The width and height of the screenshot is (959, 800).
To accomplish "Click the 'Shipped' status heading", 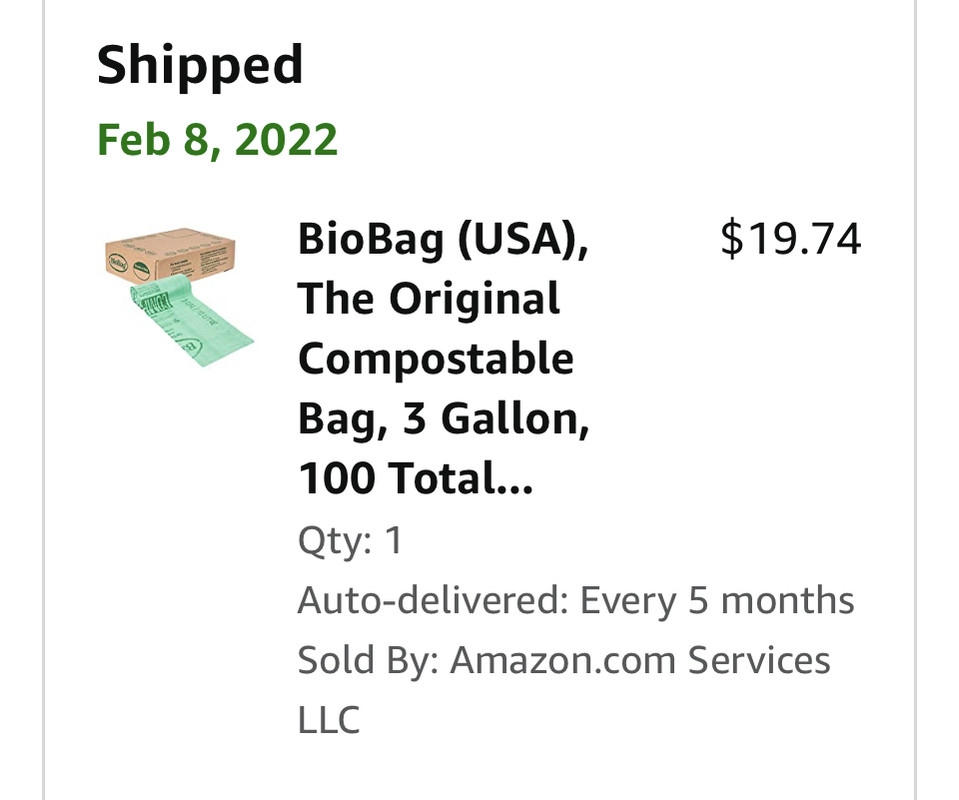I will point(200,66).
